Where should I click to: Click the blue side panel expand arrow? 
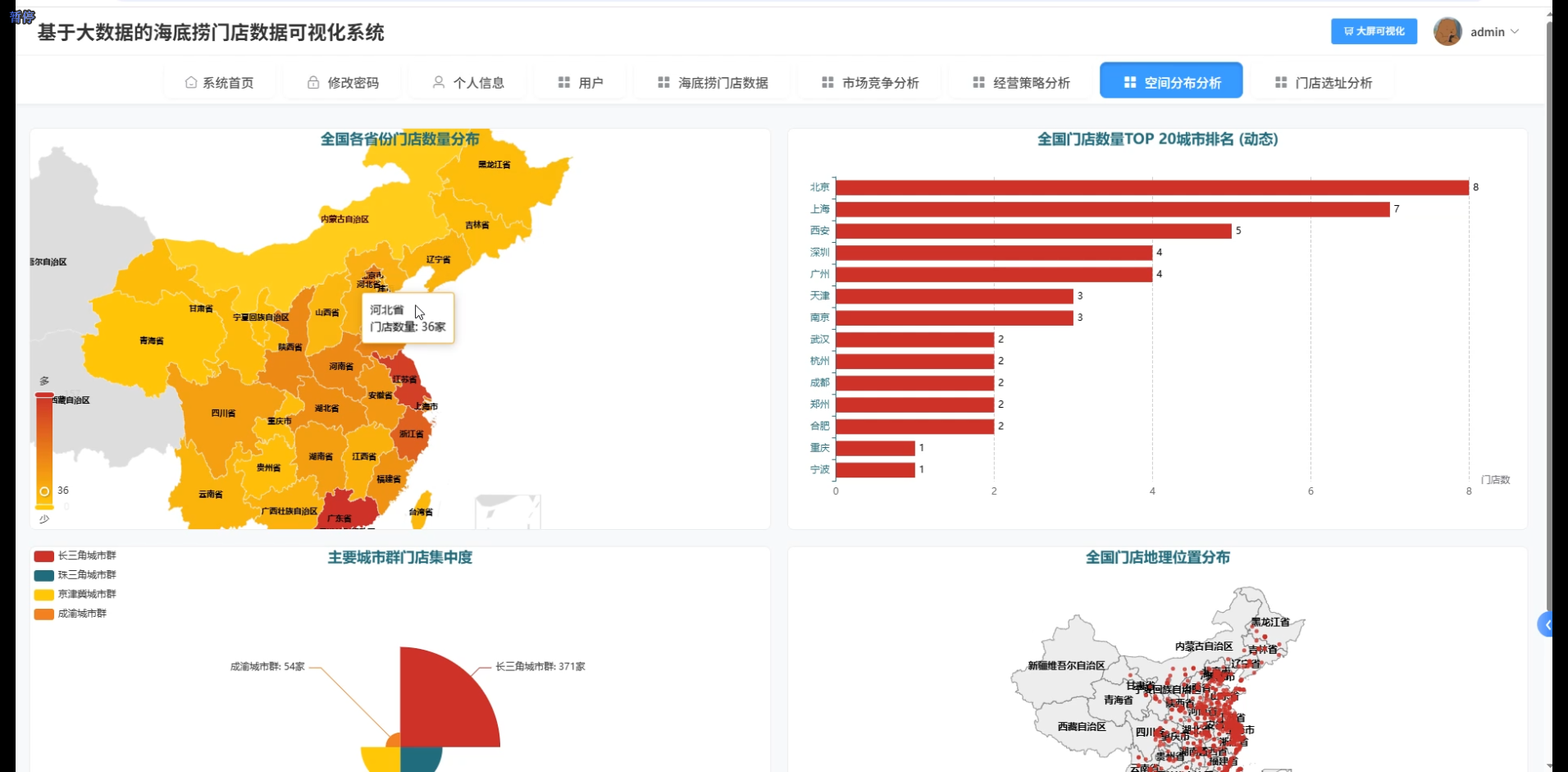tap(1546, 625)
